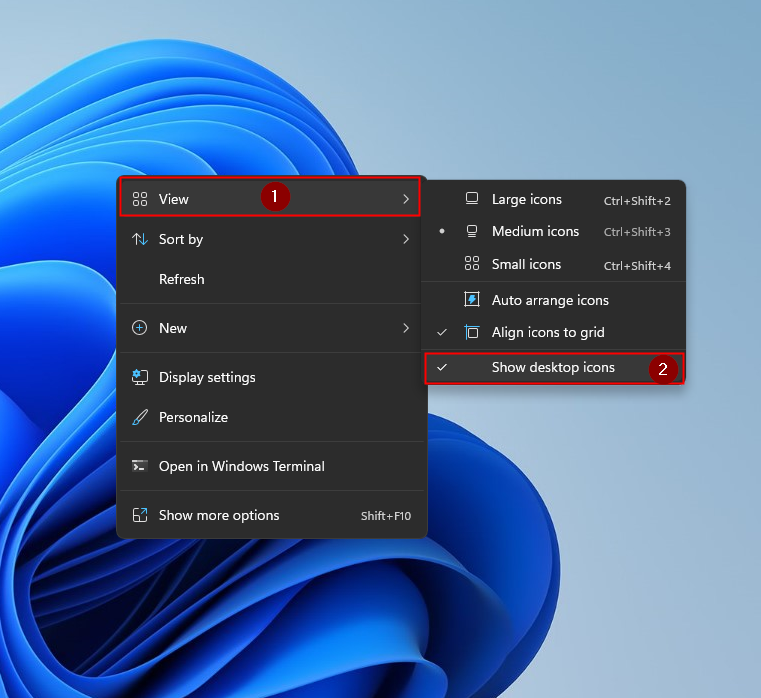Click the Personalize paintbrush icon

[140, 417]
